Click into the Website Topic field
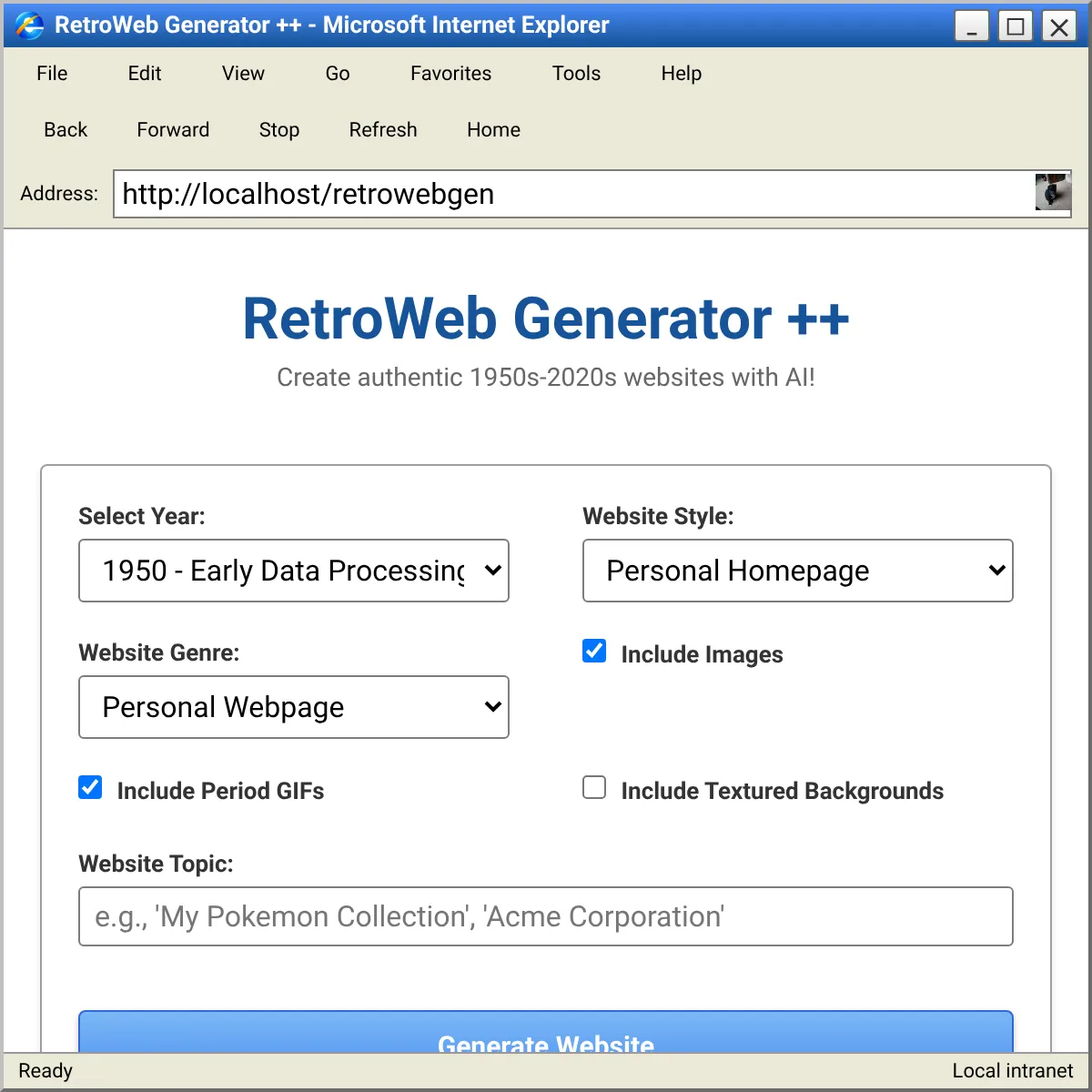The width and height of the screenshot is (1092, 1092). (x=546, y=916)
